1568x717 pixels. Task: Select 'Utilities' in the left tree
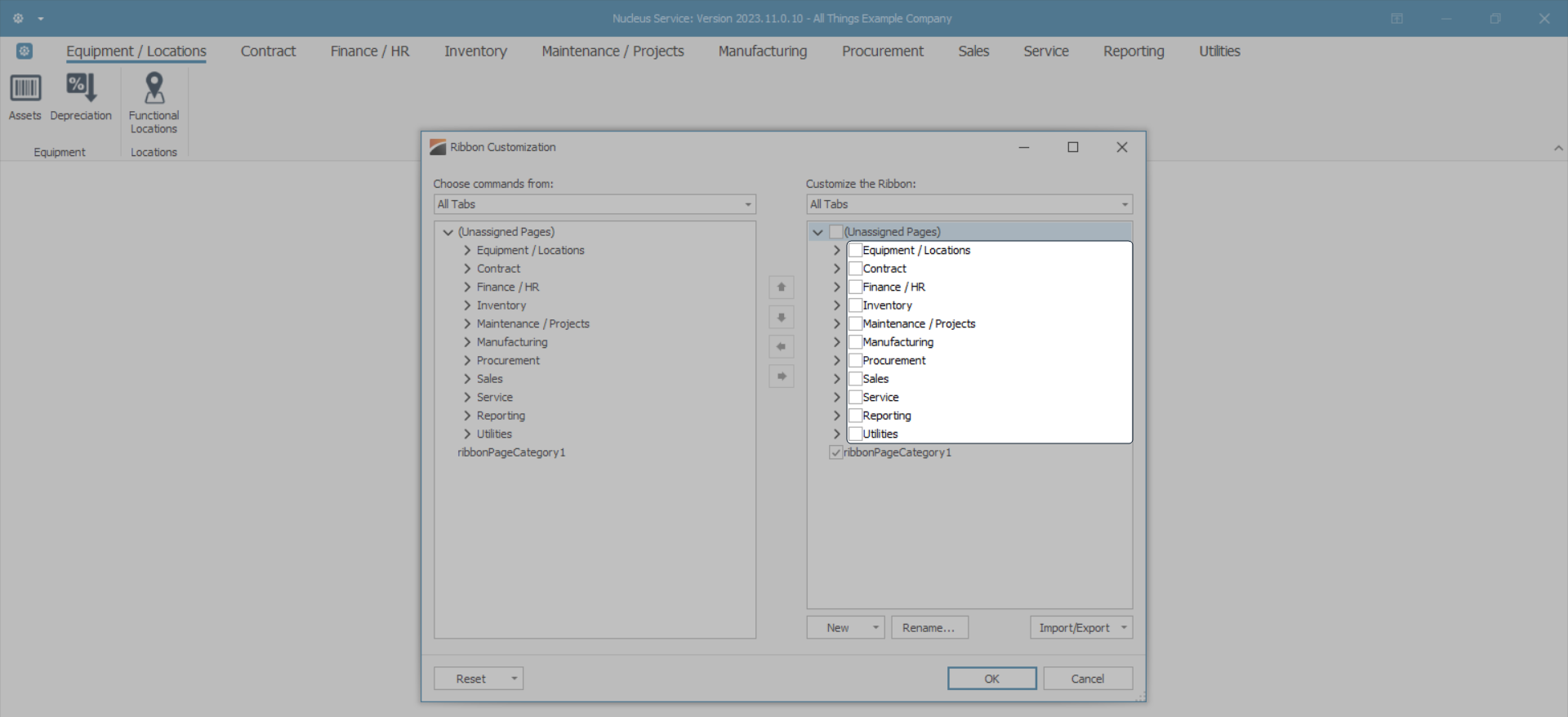[494, 434]
